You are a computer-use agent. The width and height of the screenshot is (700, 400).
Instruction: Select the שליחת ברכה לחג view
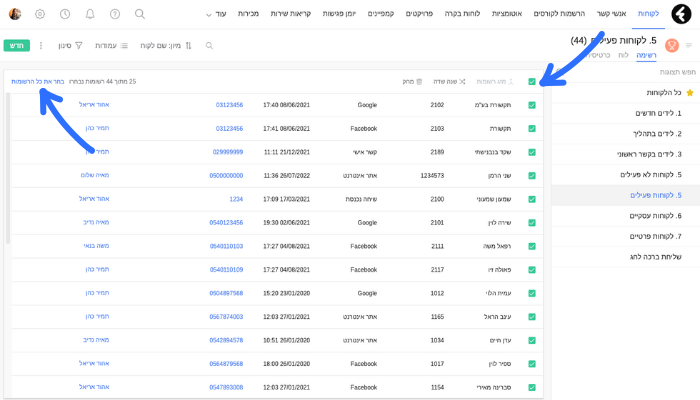pos(655,257)
